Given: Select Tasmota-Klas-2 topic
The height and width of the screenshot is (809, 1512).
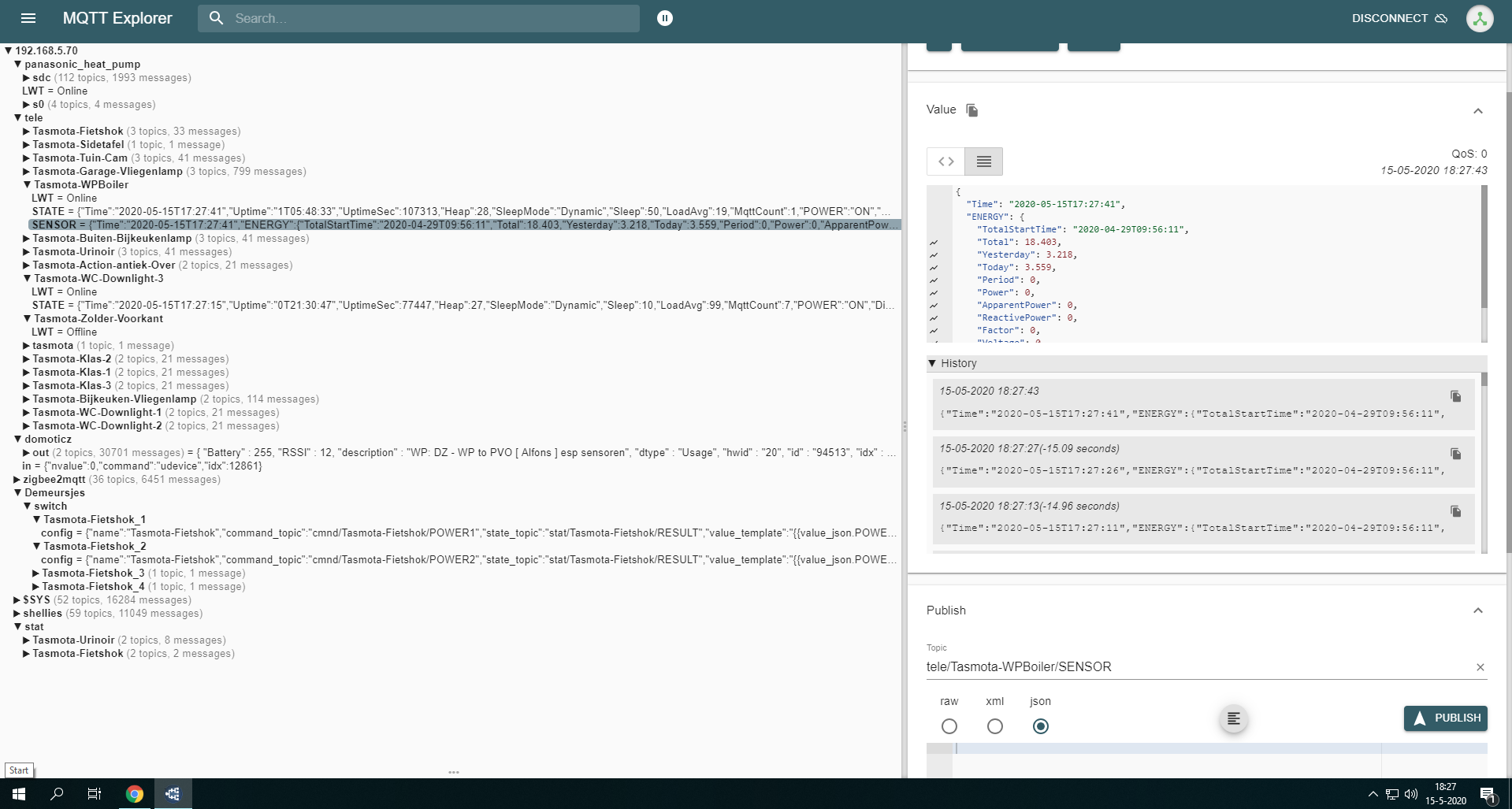Looking at the screenshot, I should (72, 358).
